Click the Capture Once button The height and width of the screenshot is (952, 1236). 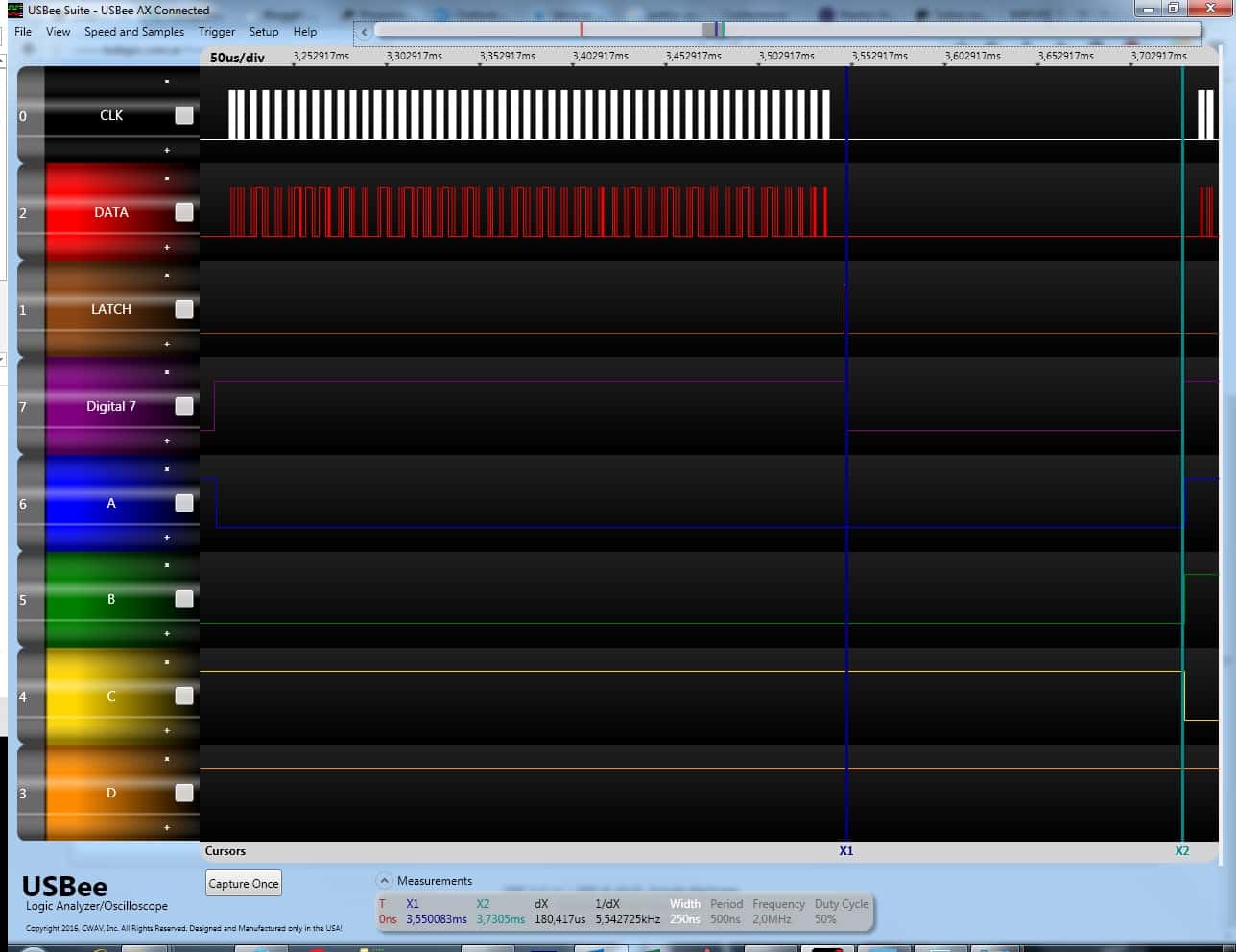(244, 884)
